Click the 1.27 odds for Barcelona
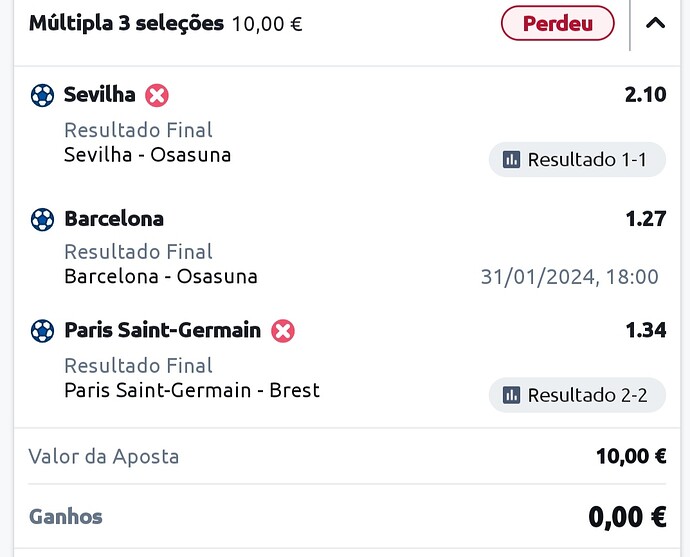This screenshot has height=557, width=690. [646, 219]
